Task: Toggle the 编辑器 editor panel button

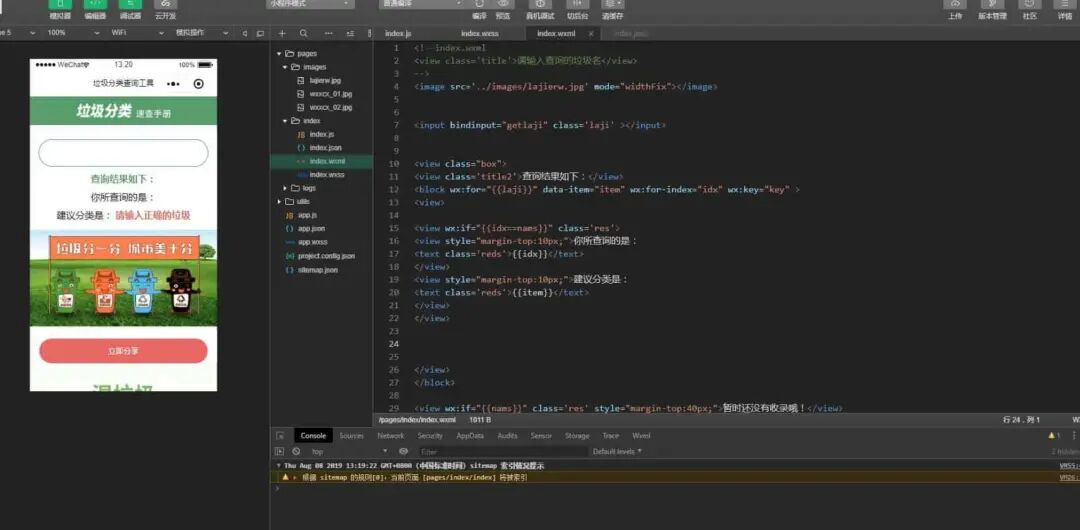Action: pos(95,4)
